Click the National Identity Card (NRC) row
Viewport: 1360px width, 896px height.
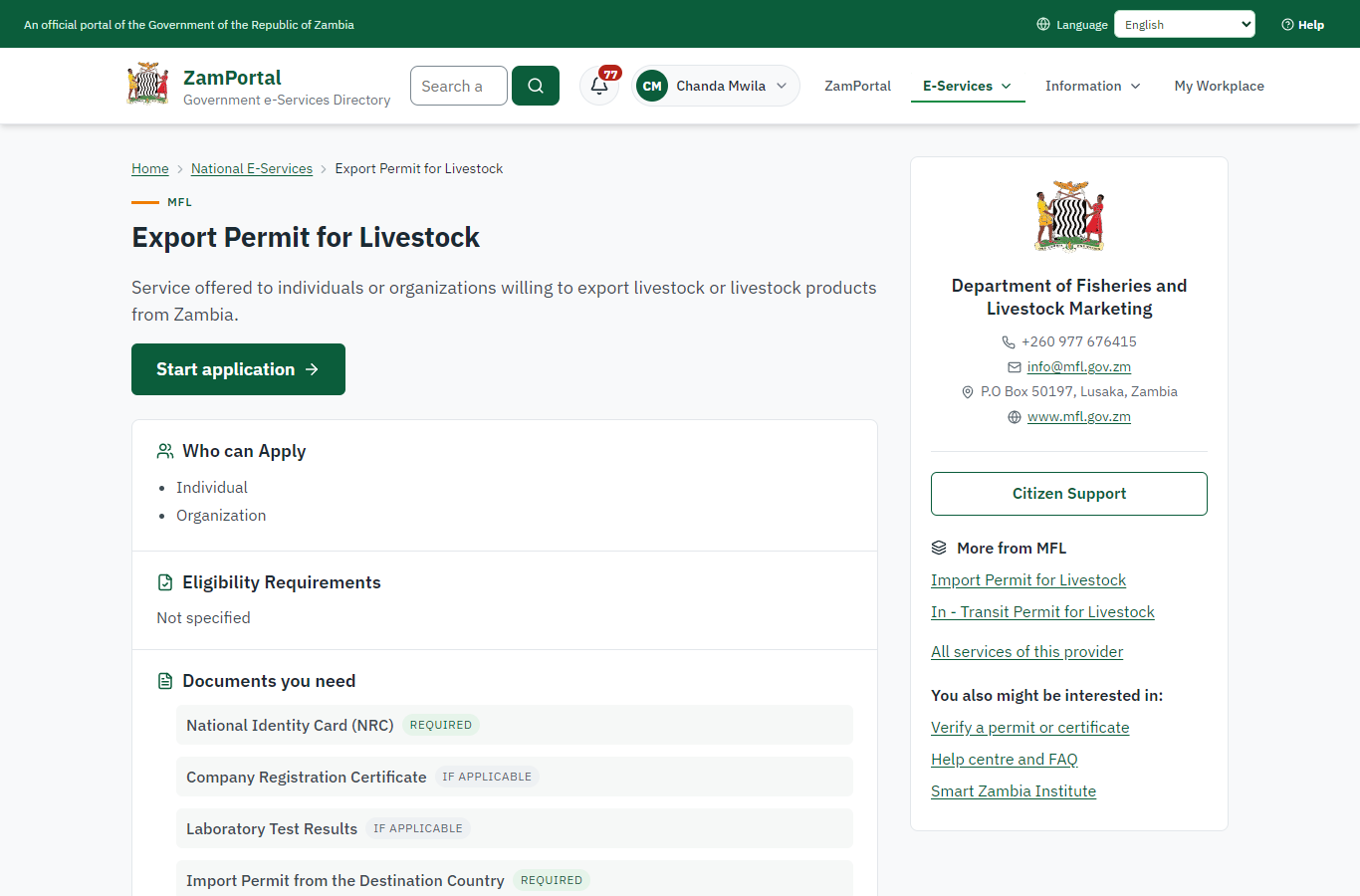515,725
